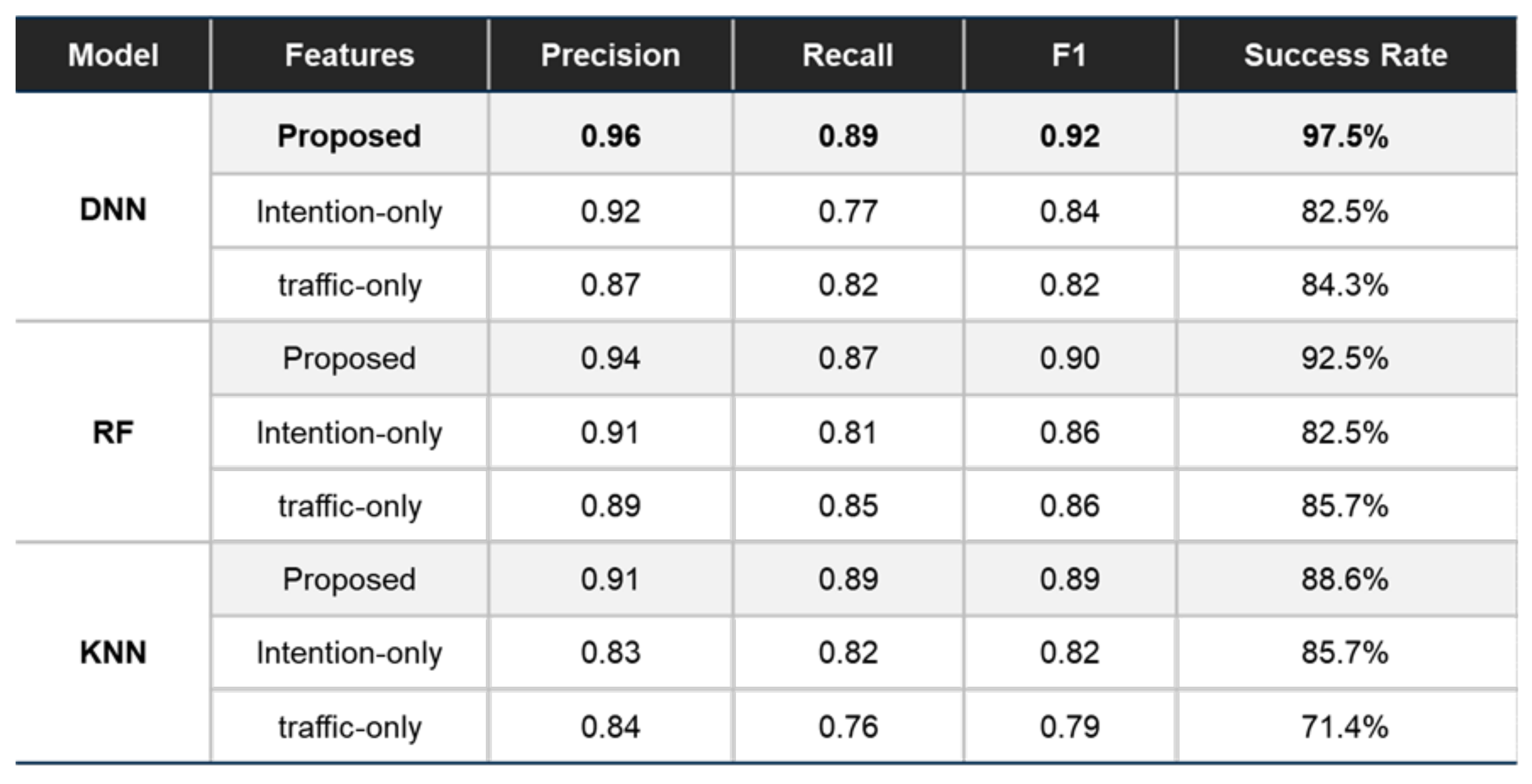Image resolution: width=1532 pixels, height=784 pixels.
Task: Click the 88.6% success rate cell
Action: coord(1345,579)
